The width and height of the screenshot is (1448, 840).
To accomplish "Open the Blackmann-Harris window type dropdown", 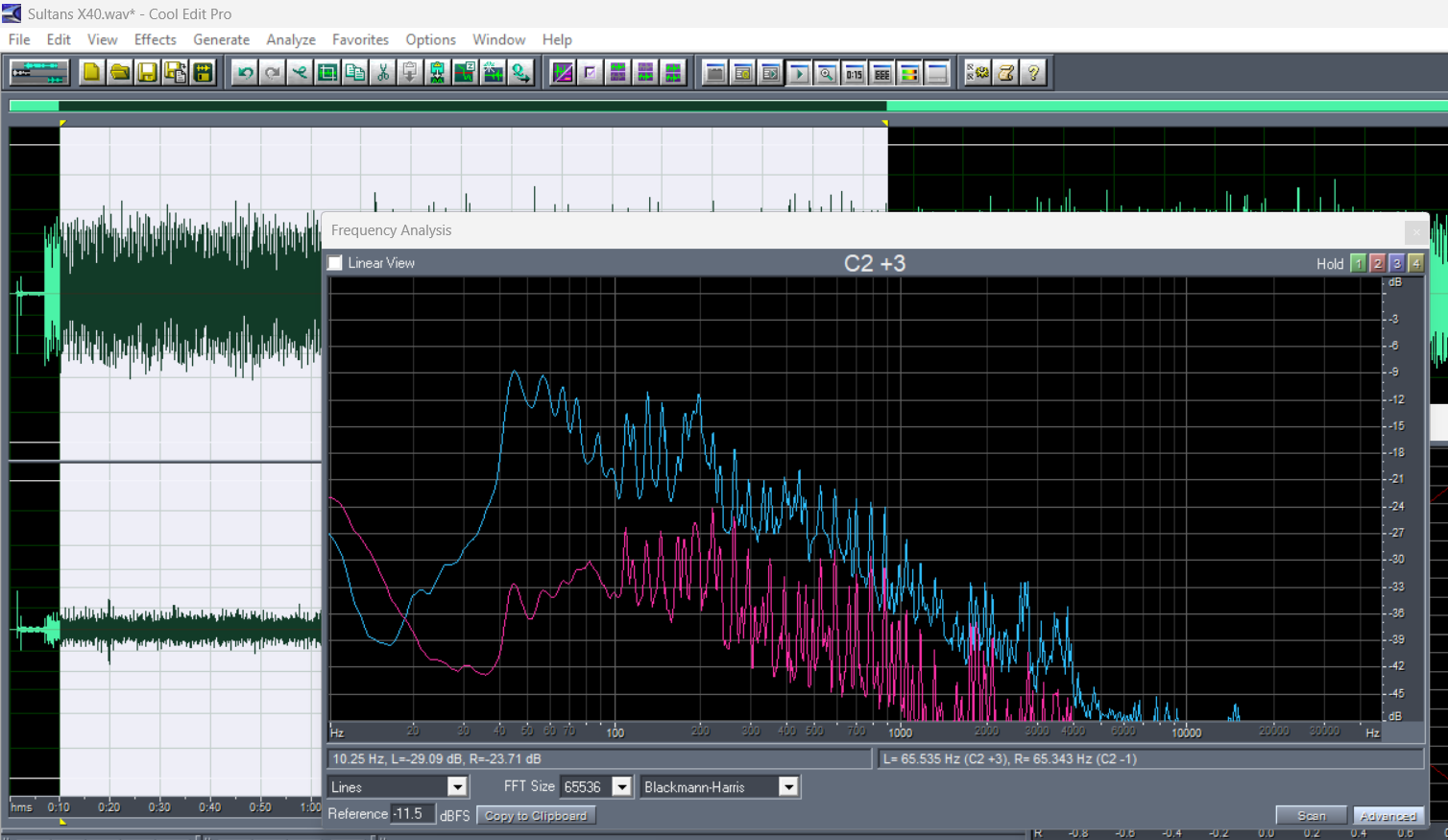I will [x=787, y=787].
